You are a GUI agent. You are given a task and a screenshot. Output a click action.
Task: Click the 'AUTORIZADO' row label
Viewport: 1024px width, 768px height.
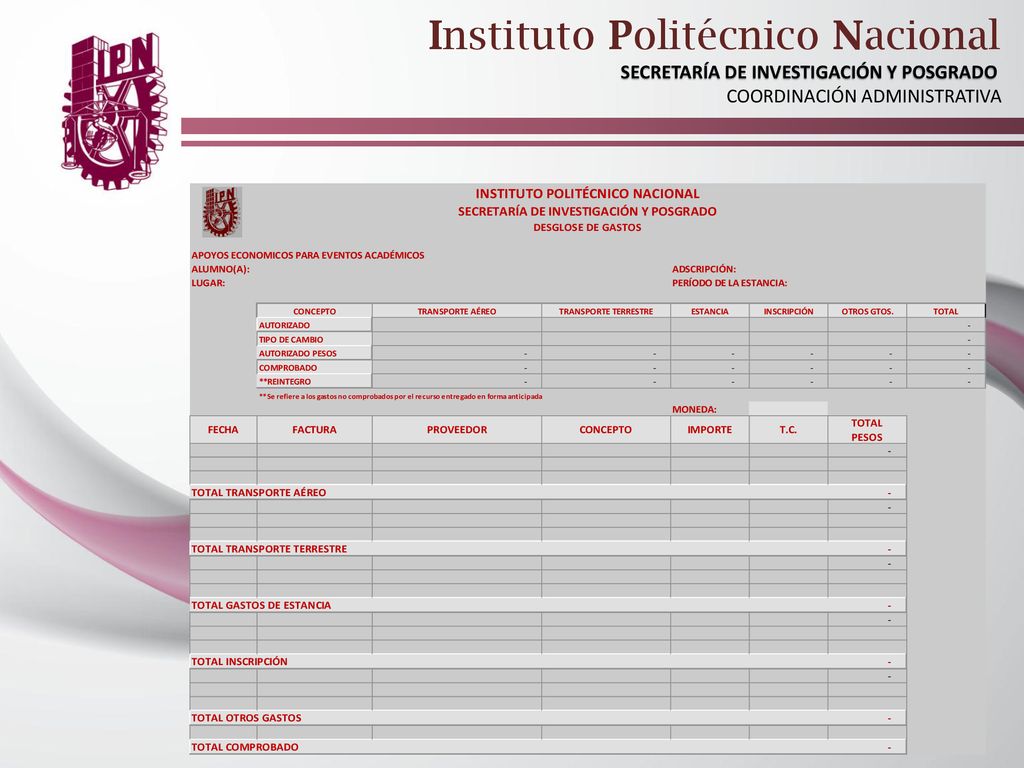(x=314, y=325)
